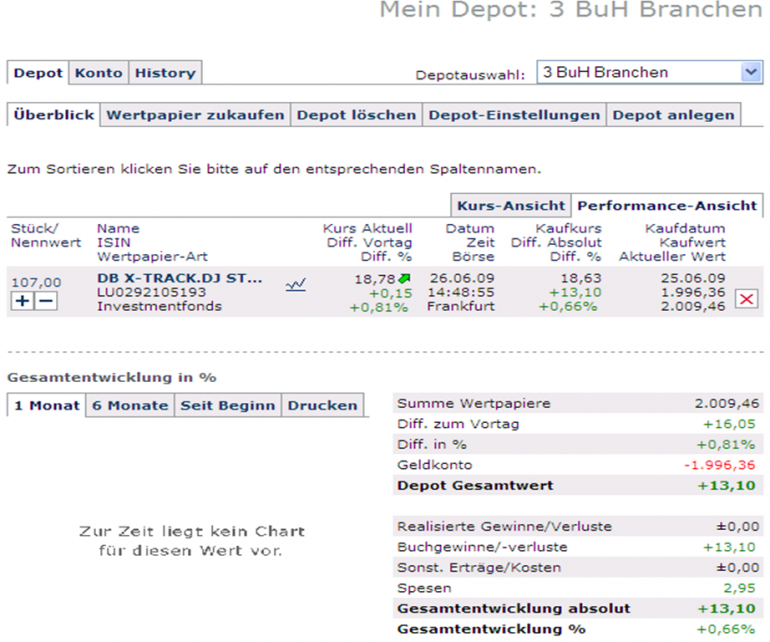The width and height of the screenshot is (770, 642).
Task: Click green arrow trend icon beside 18,78
Action: (404, 279)
